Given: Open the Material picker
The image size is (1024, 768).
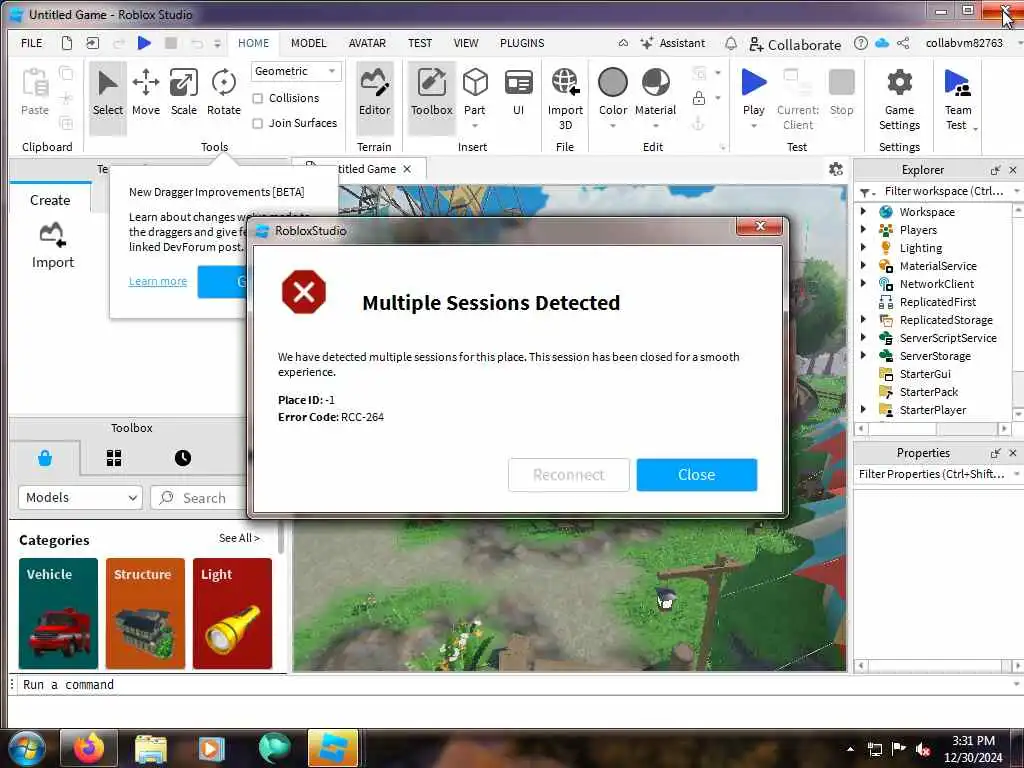Looking at the screenshot, I should [x=655, y=93].
